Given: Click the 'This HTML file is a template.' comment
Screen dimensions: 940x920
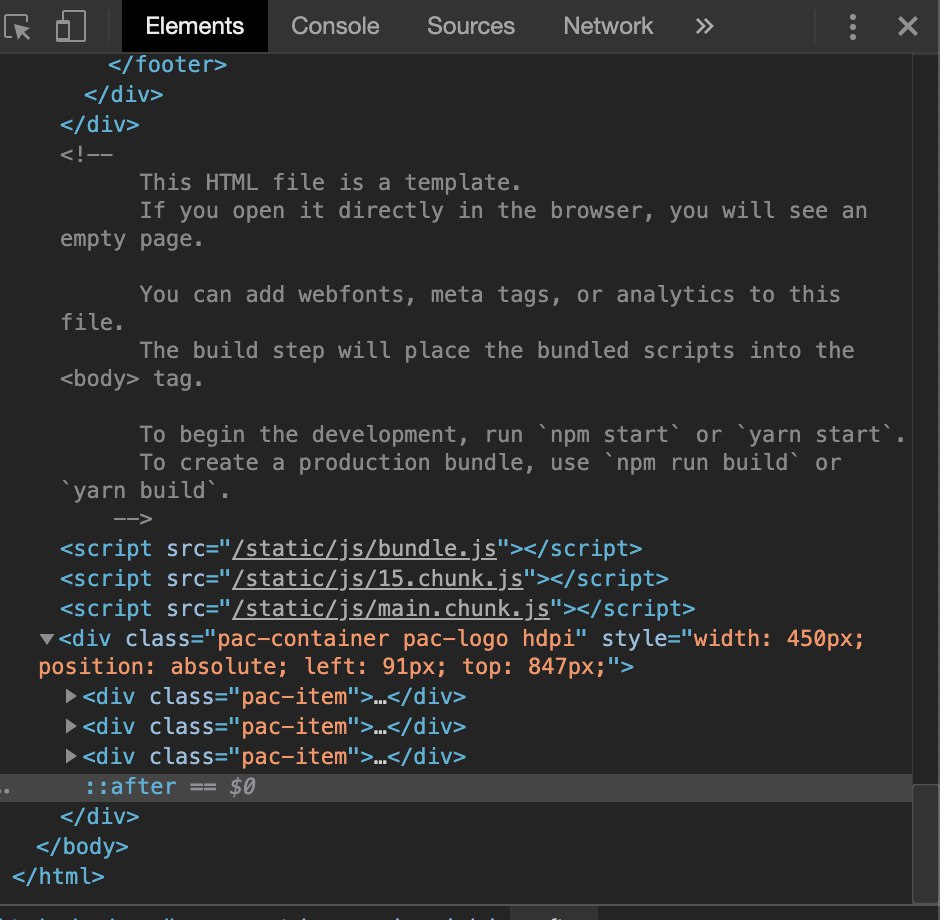Looking at the screenshot, I should [x=330, y=182].
